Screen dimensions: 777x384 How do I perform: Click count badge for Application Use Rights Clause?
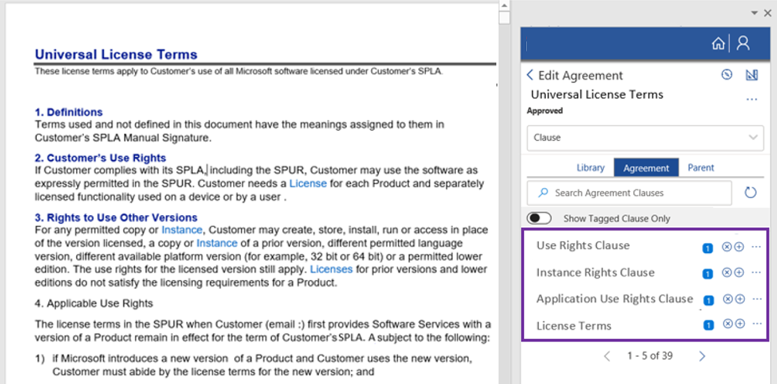709,300
